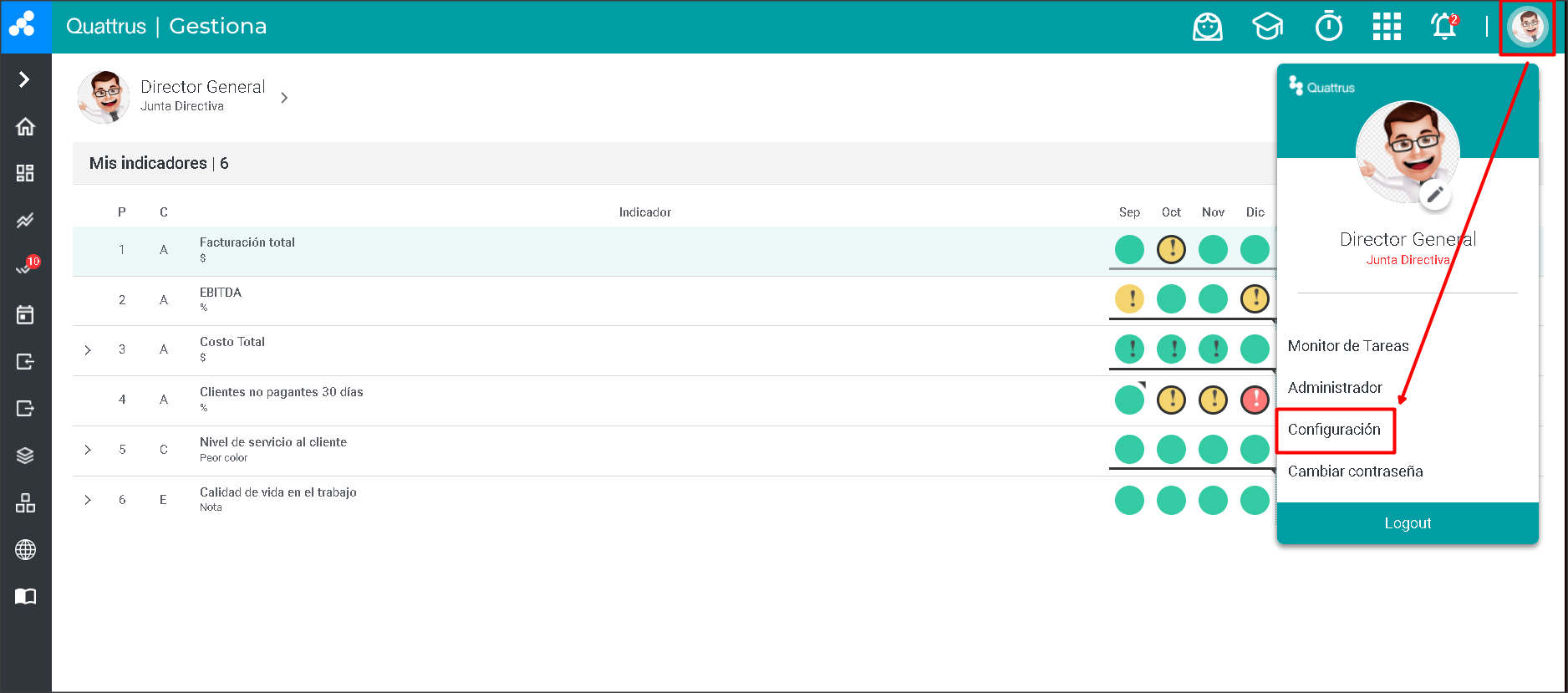Click the stopwatch timer icon in the header
1568x693 pixels.
click(x=1328, y=27)
